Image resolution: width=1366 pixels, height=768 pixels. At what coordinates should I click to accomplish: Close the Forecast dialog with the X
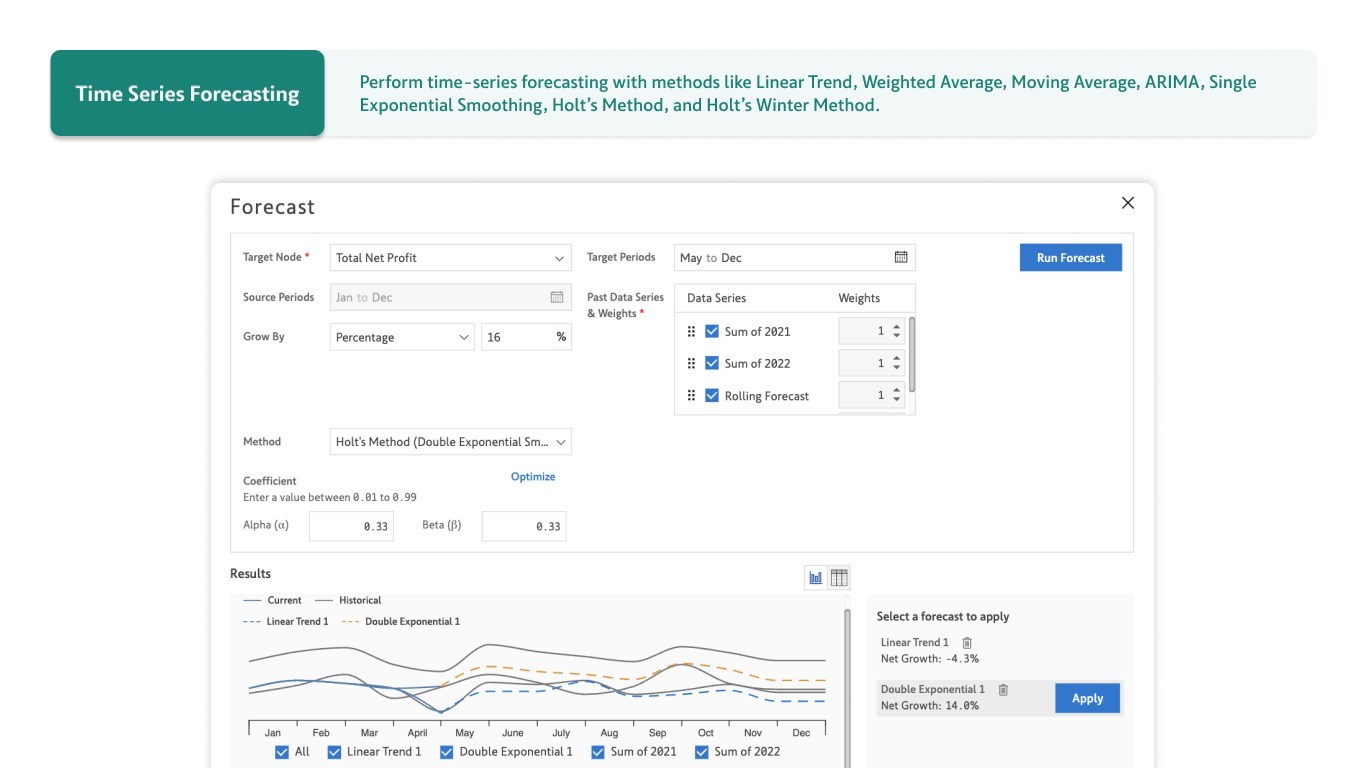pos(1128,203)
